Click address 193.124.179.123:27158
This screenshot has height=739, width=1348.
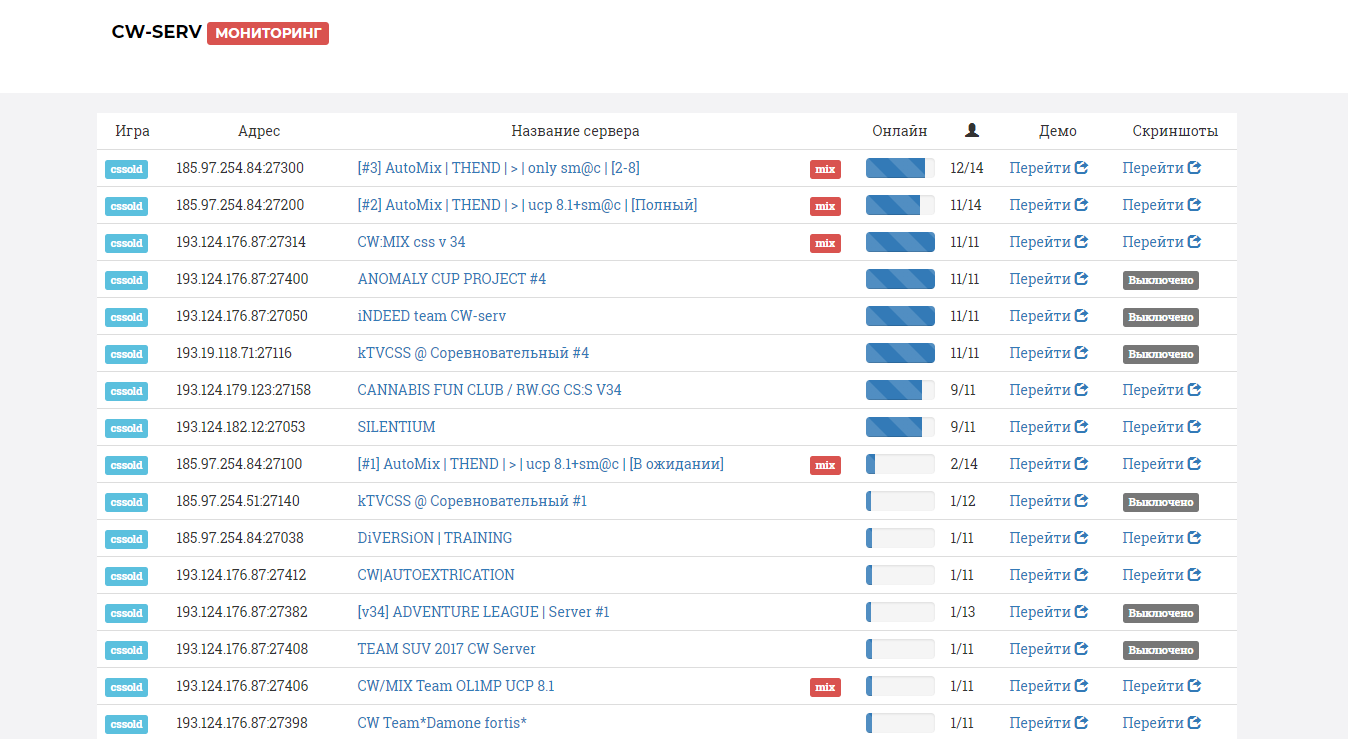[244, 390]
